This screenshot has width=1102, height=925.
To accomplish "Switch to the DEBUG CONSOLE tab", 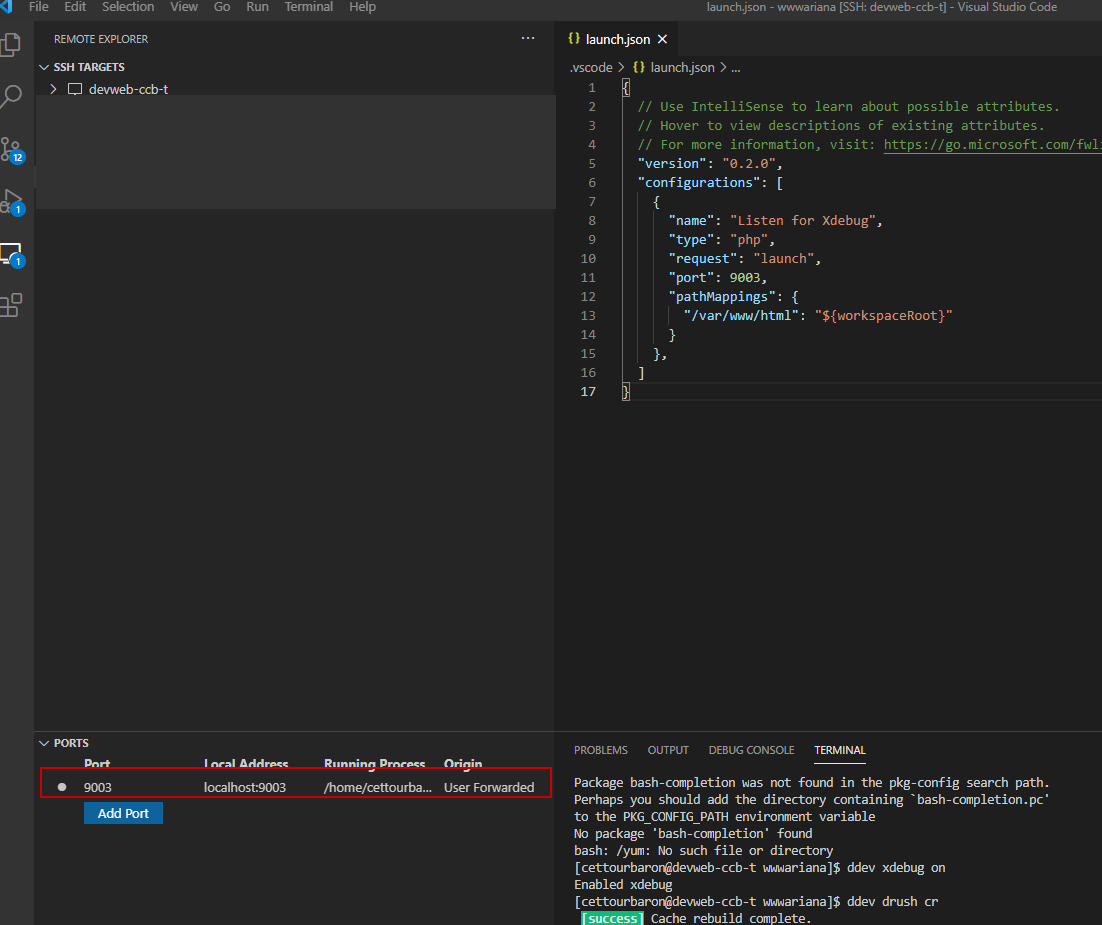I will [x=751, y=750].
